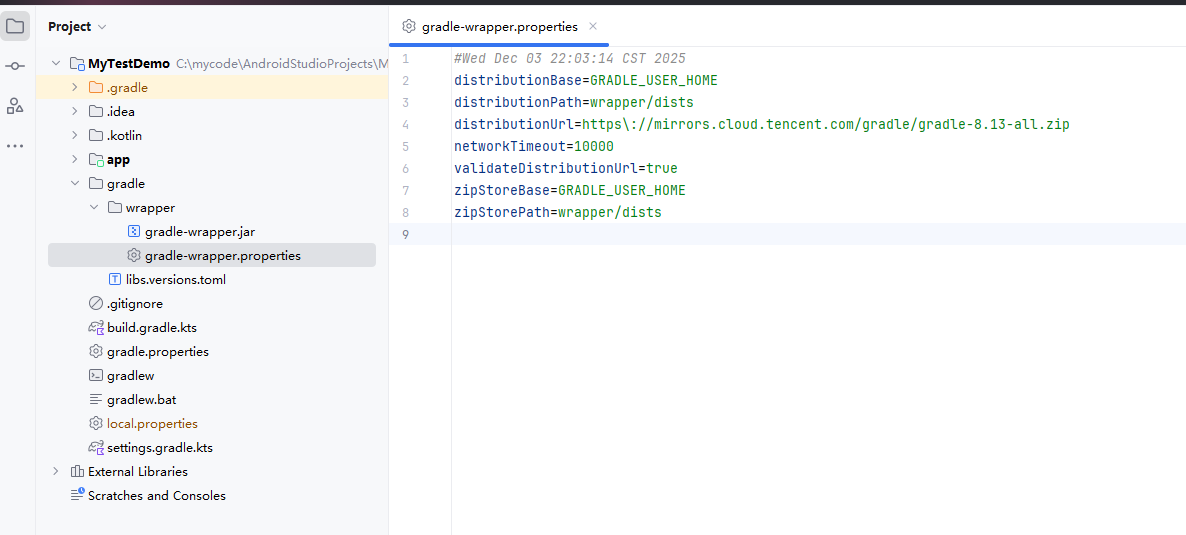Click the gradlew.bat text file icon
1186x535 pixels.
click(95, 400)
